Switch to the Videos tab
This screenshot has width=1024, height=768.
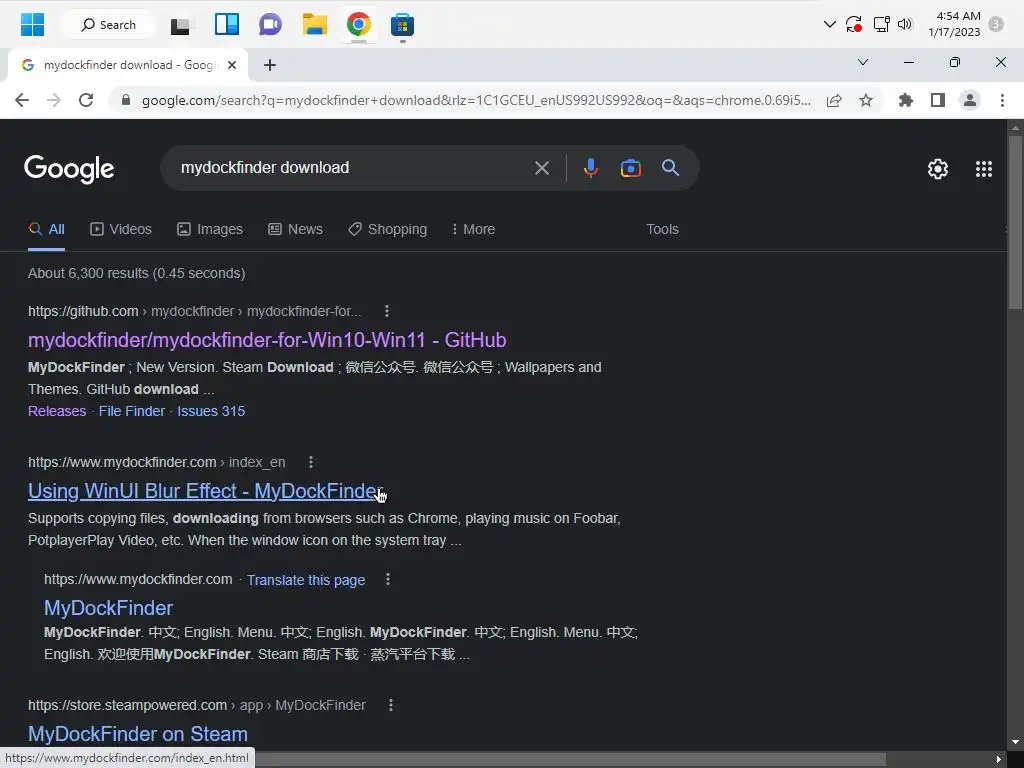pyautogui.click(x=121, y=229)
